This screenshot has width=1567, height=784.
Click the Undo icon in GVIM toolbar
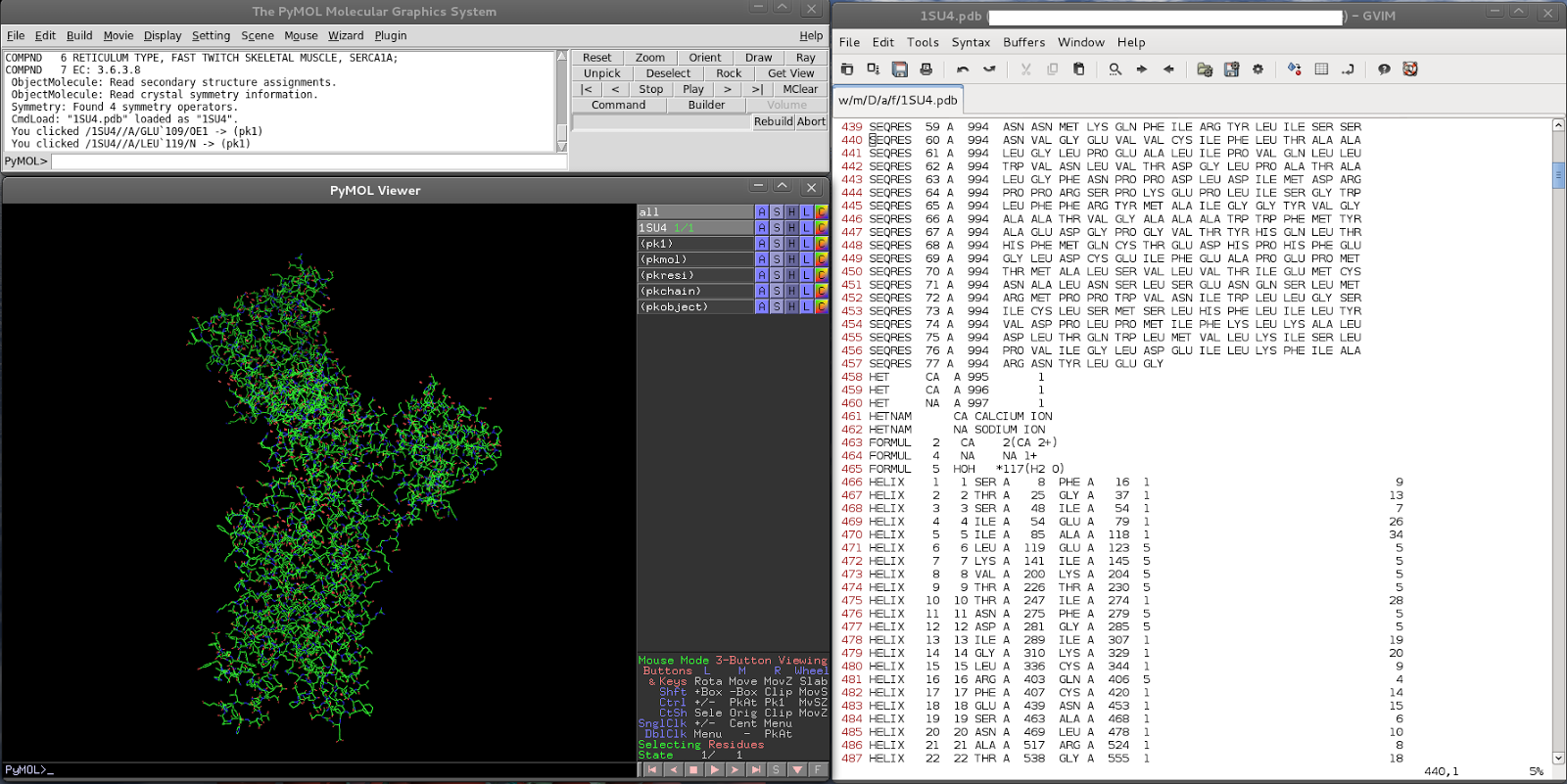click(x=963, y=69)
